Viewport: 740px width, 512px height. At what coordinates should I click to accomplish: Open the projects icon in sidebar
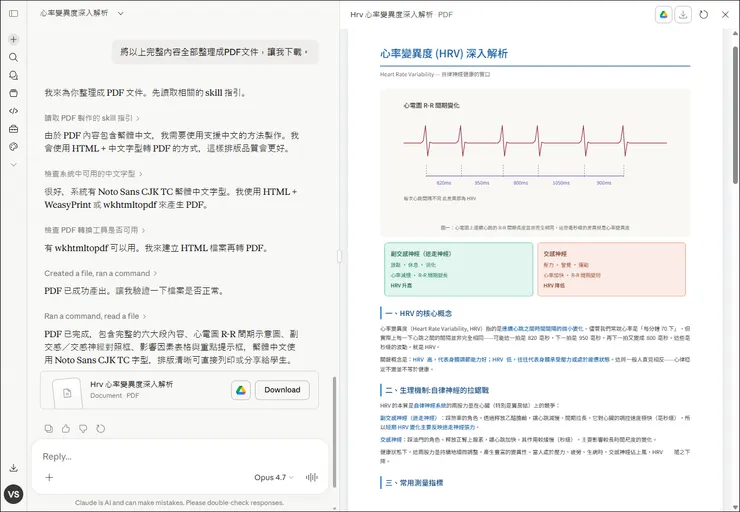point(14,93)
